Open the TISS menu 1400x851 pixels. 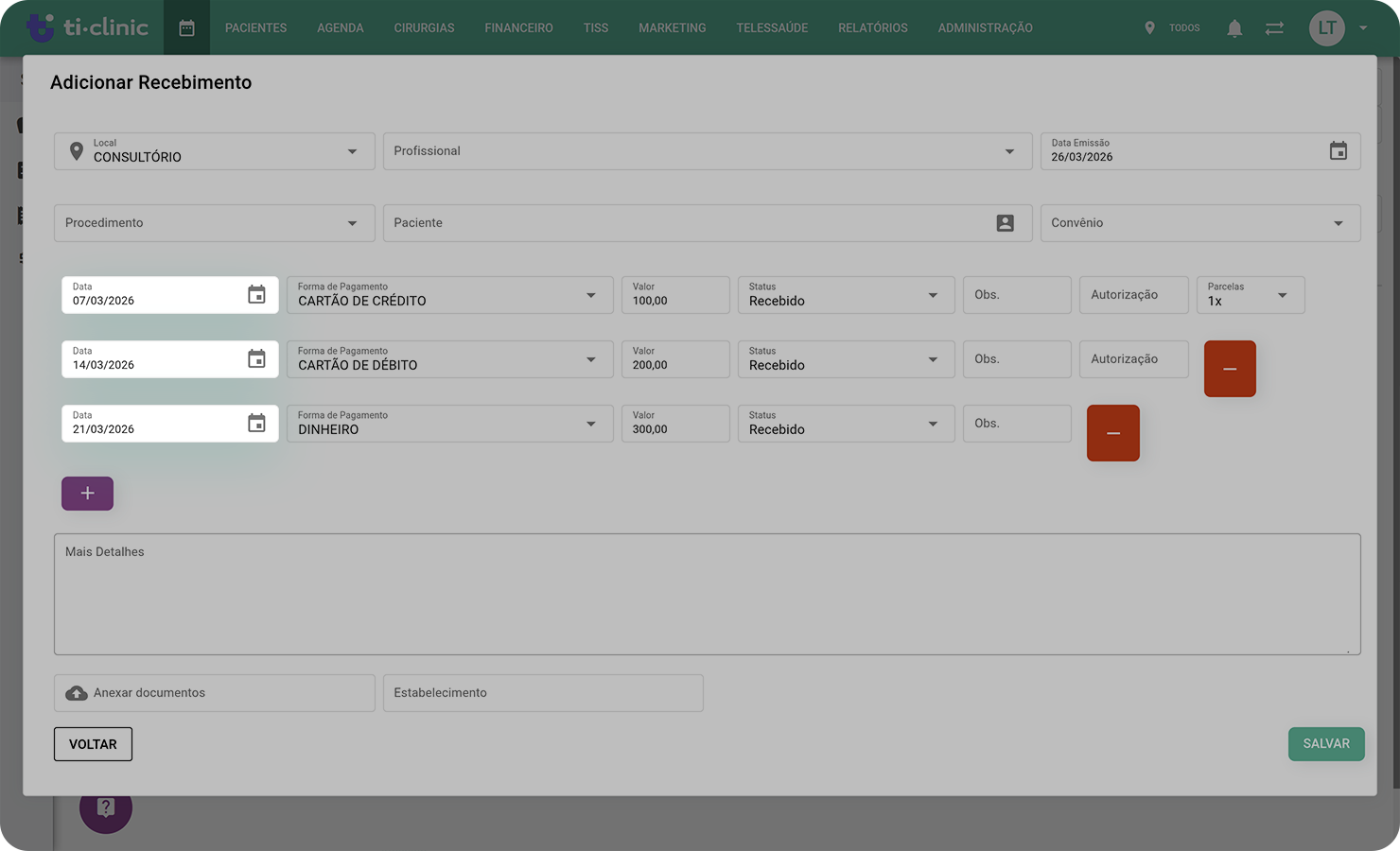click(x=596, y=28)
